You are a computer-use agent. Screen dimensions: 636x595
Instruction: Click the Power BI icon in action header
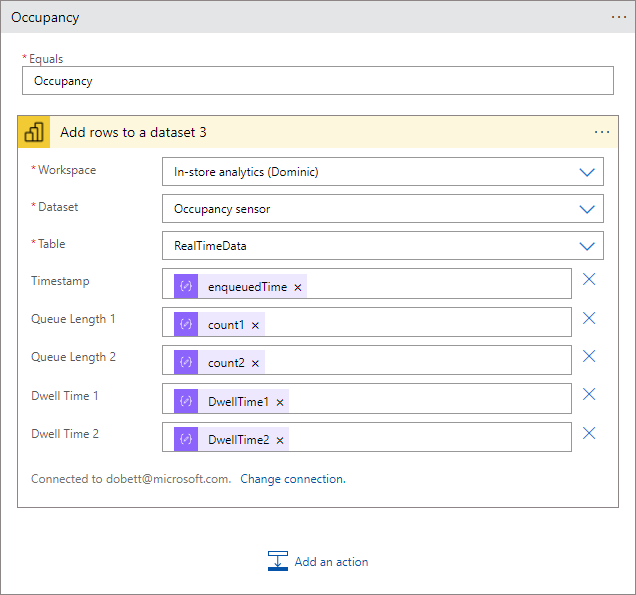[34, 132]
